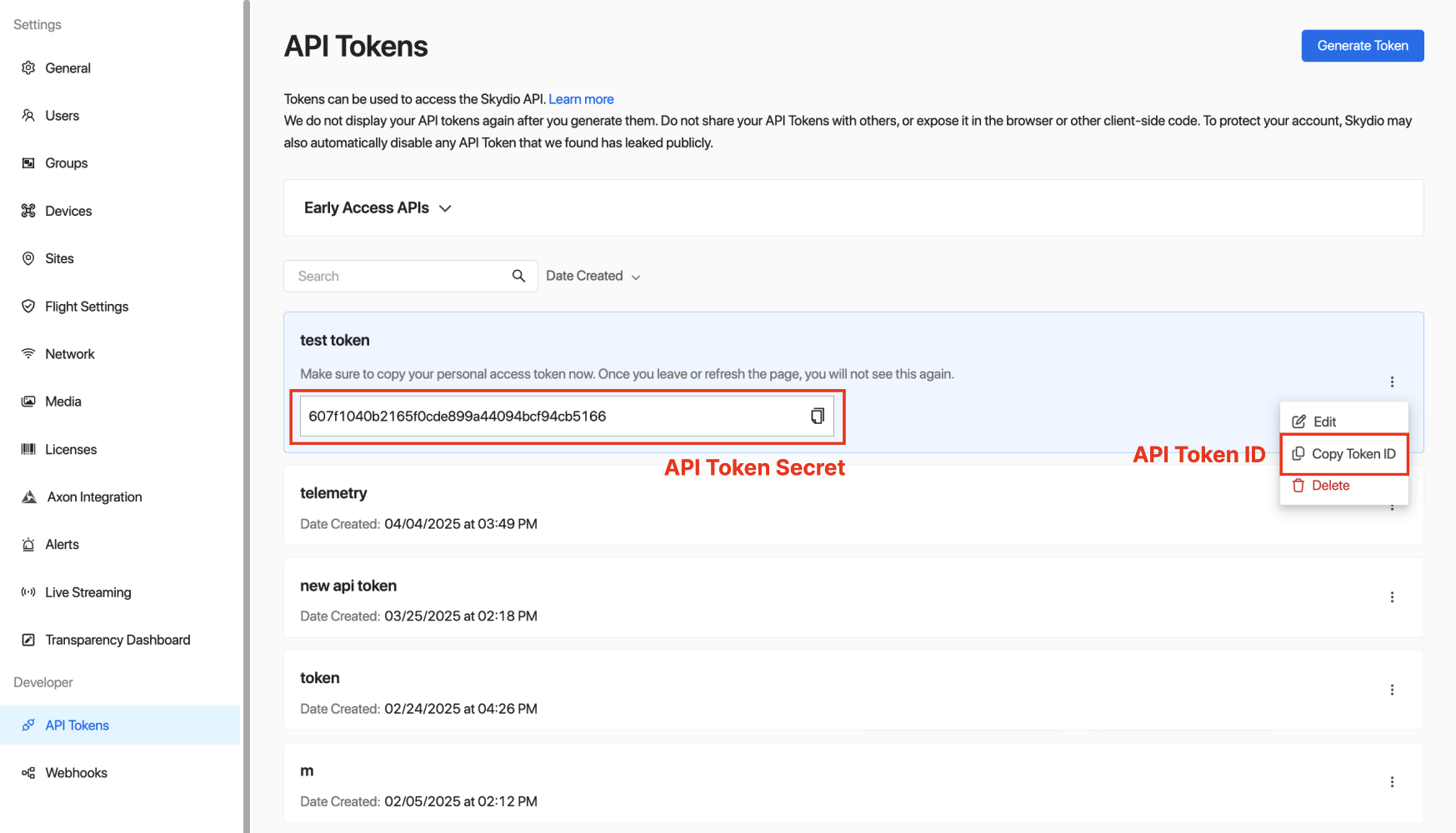Click the sidebar vertical scrollbar
Screen dimensions: 1456x833
[247, 416]
